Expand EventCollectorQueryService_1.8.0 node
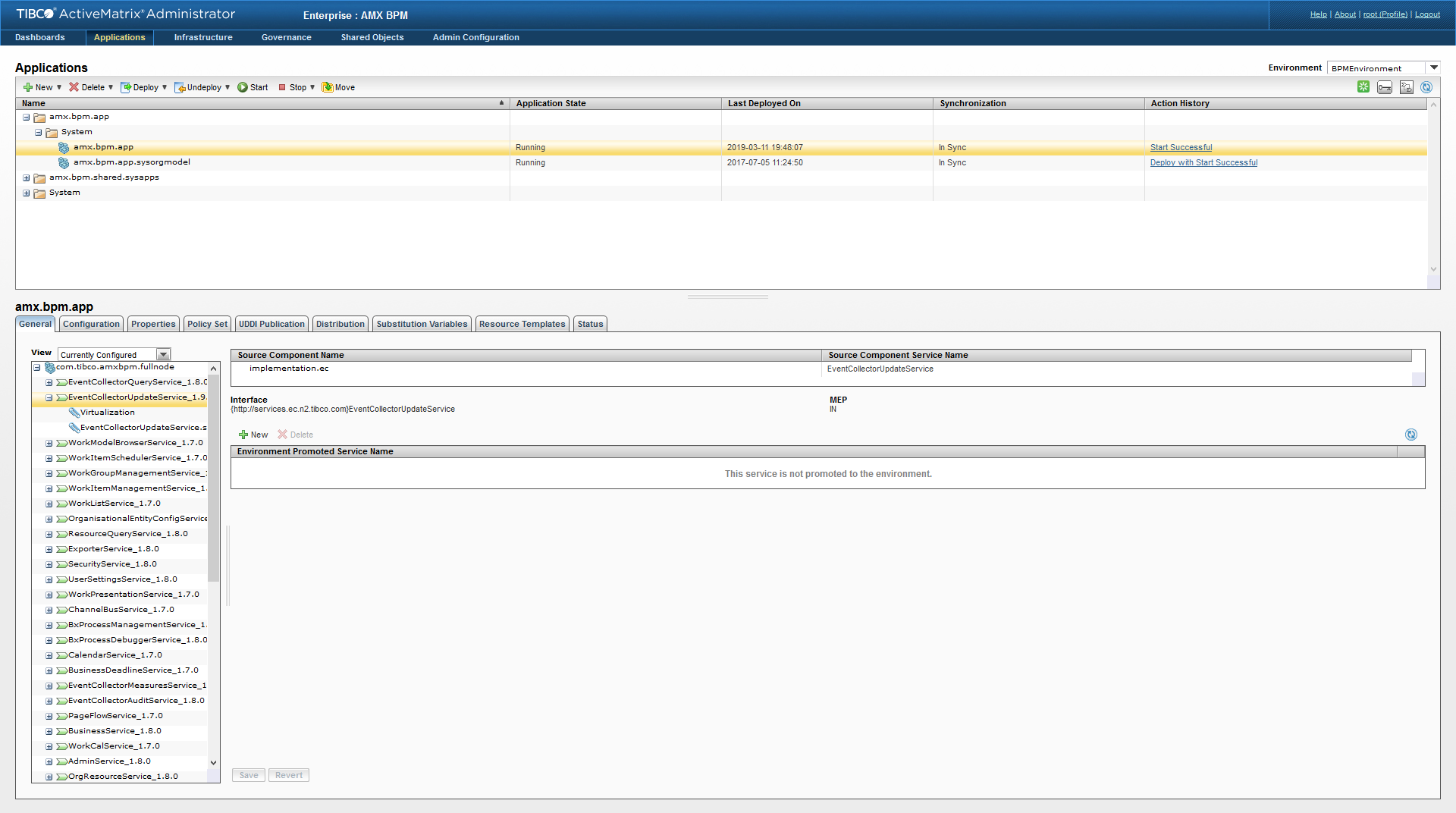1456x813 pixels. coord(49,382)
